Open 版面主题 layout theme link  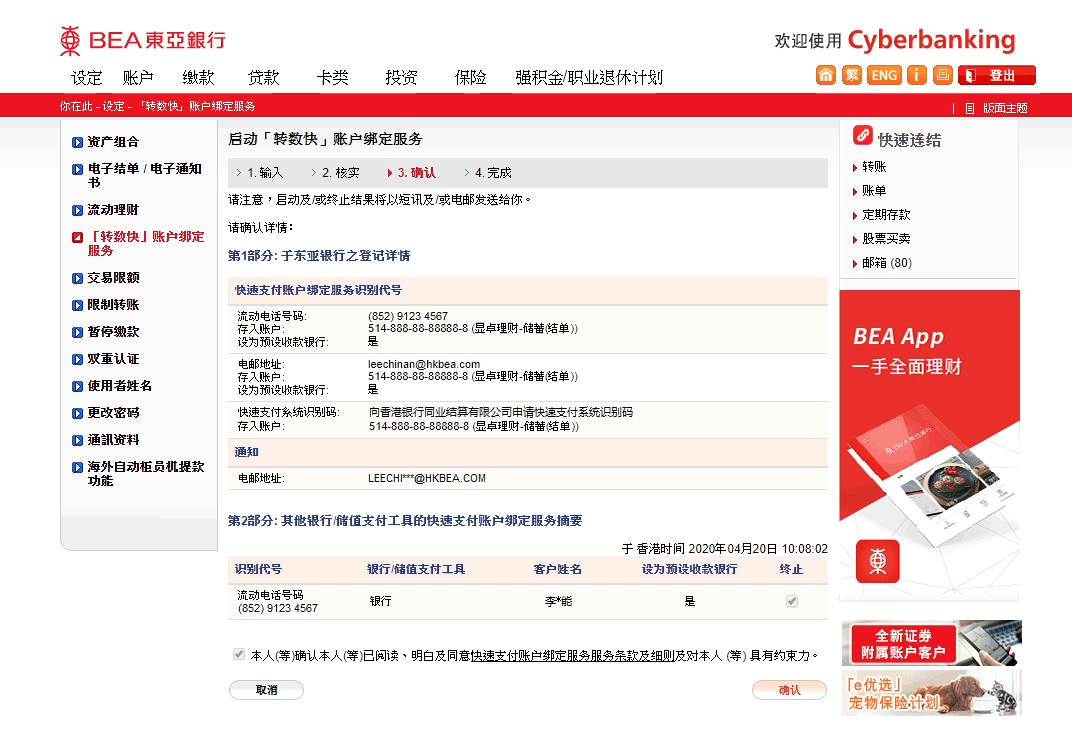(x=1005, y=108)
